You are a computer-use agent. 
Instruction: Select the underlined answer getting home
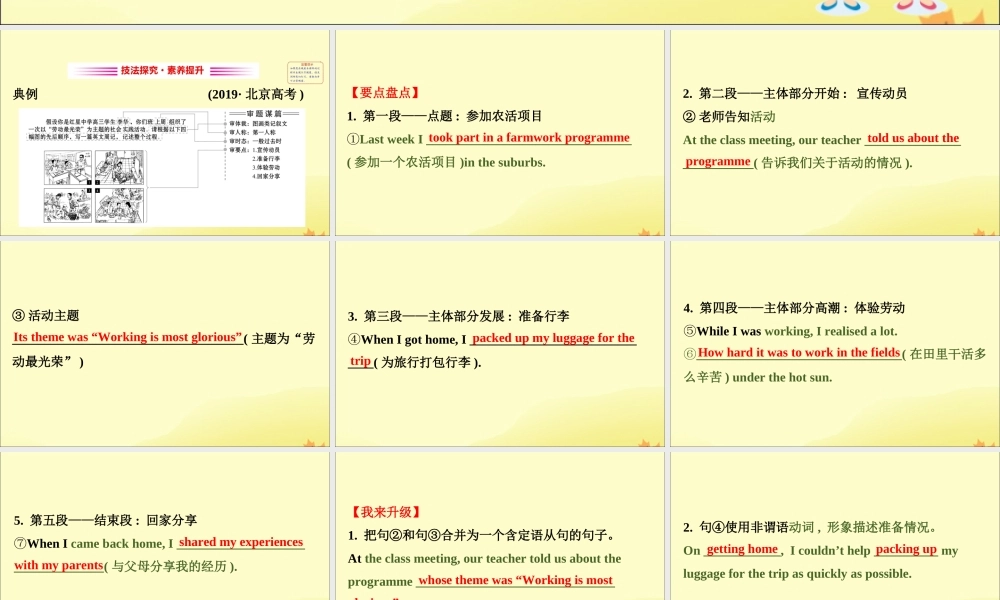(742, 549)
